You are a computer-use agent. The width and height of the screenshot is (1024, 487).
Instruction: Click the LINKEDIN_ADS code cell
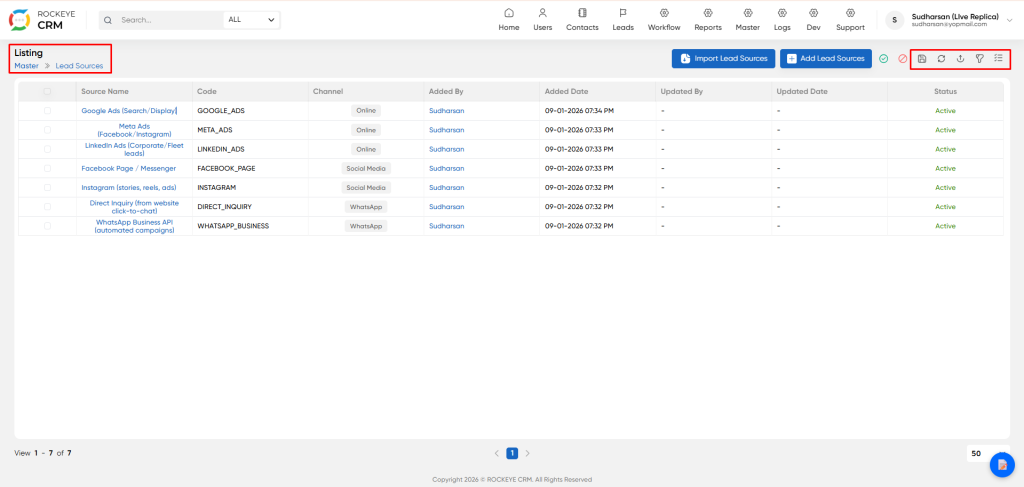pyautogui.click(x=221, y=149)
